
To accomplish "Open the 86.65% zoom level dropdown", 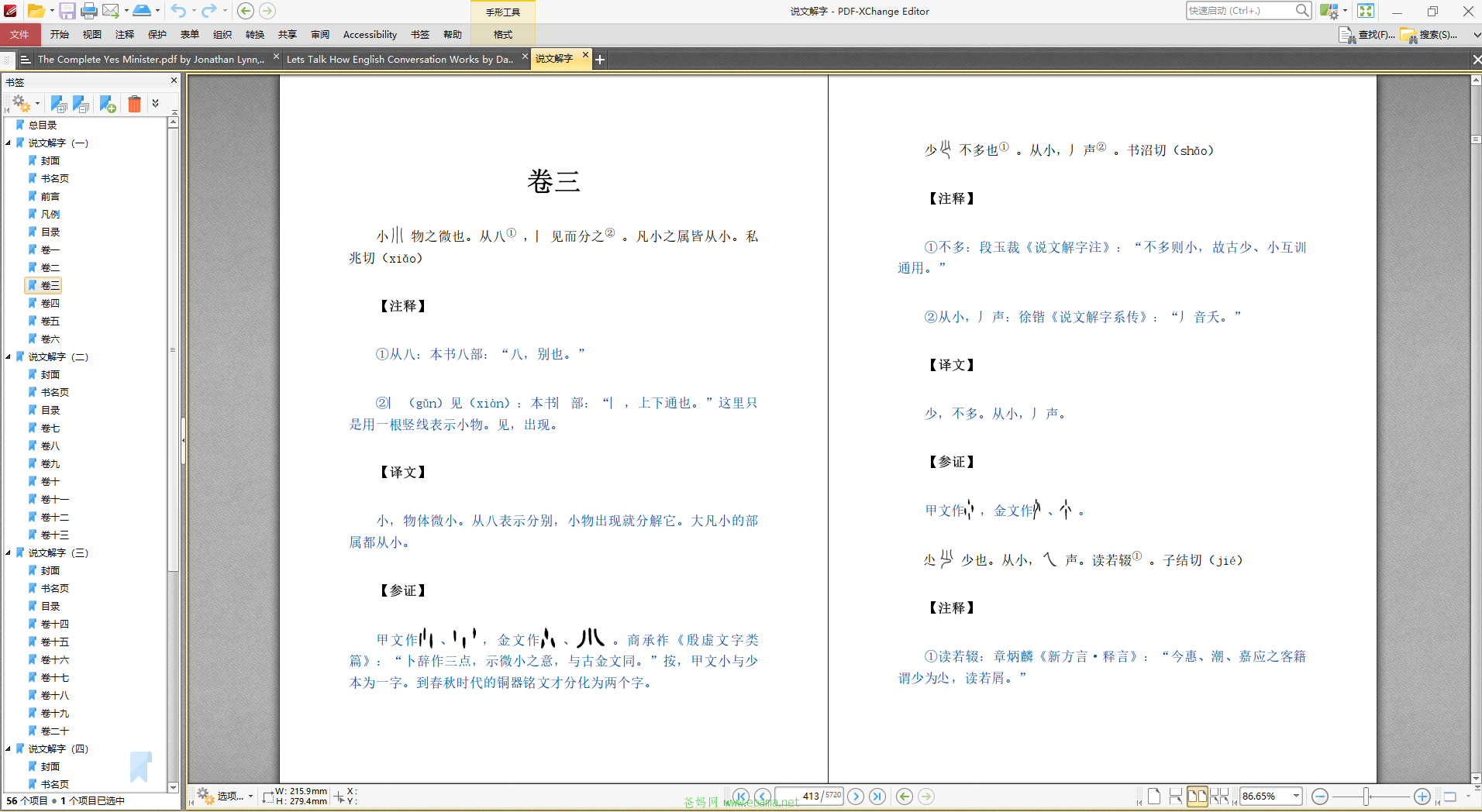I will [1296, 797].
